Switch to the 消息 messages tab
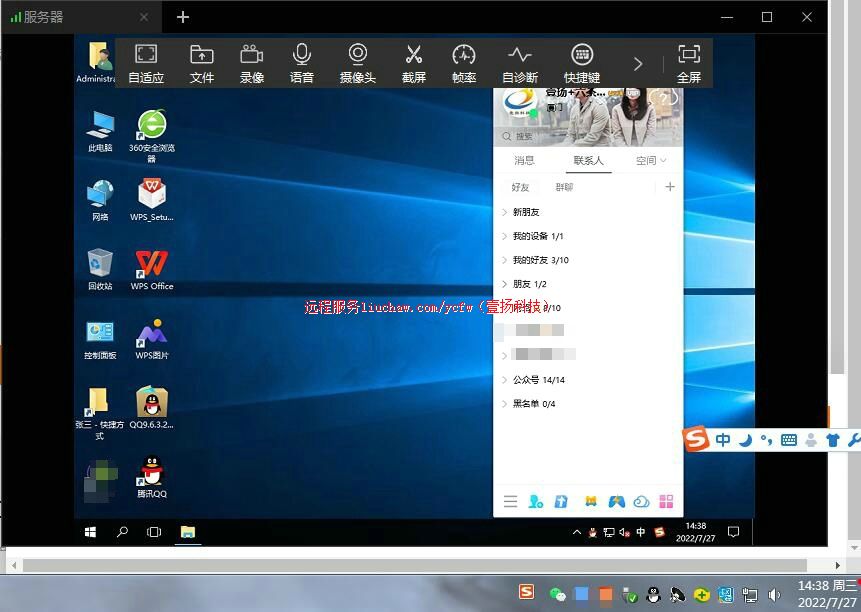 tap(524, 160)
